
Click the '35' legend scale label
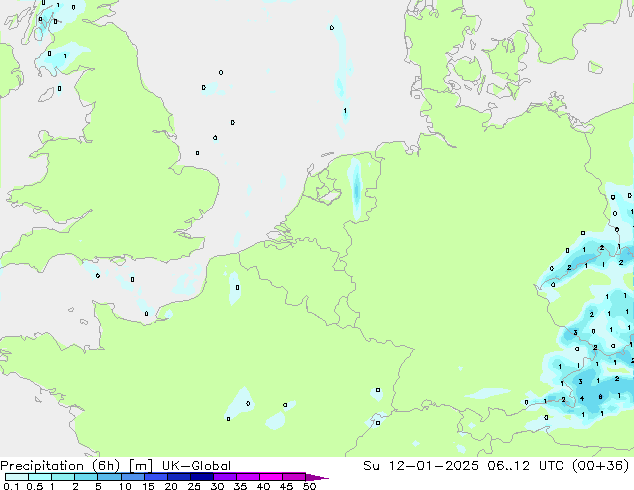pos(240,486)
